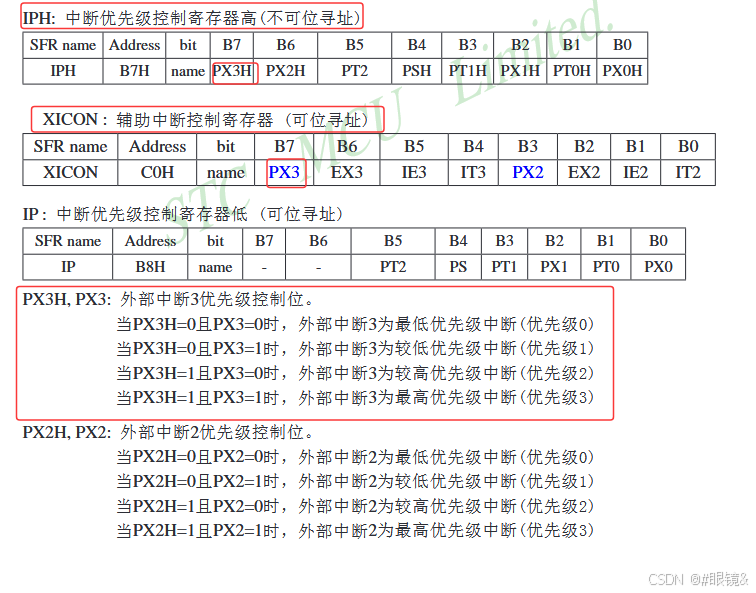Select the line 'PX3H=0且PX3=0' priority 0
This screenshot has width=756, height=593.
tap(355, 324)
